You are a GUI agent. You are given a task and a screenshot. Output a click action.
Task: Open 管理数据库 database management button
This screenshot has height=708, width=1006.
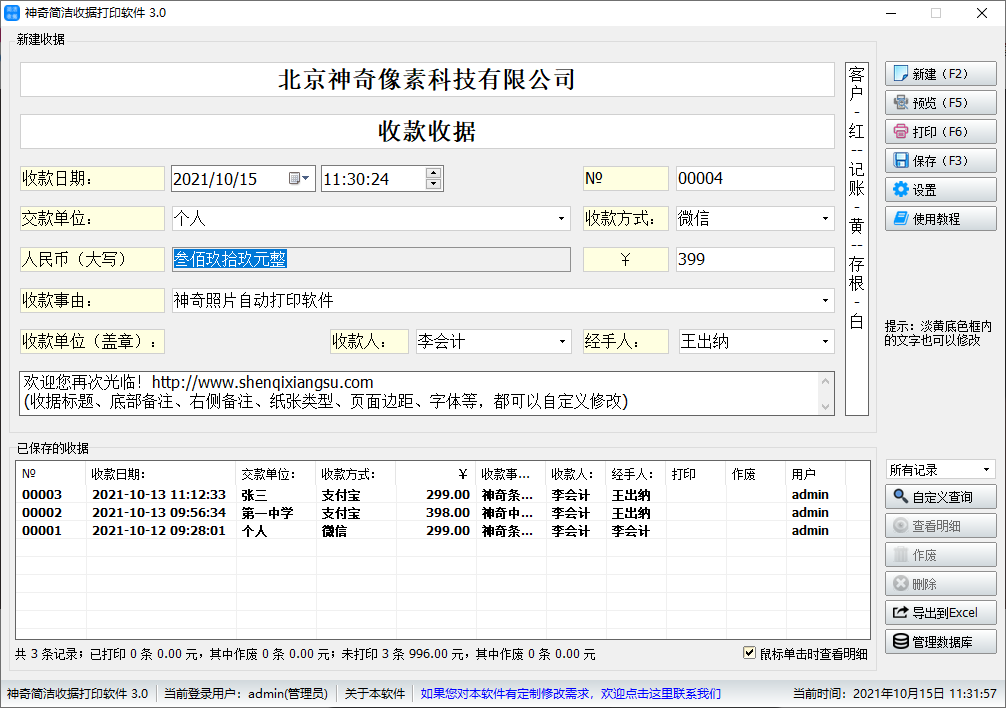(x=941, y=641)
